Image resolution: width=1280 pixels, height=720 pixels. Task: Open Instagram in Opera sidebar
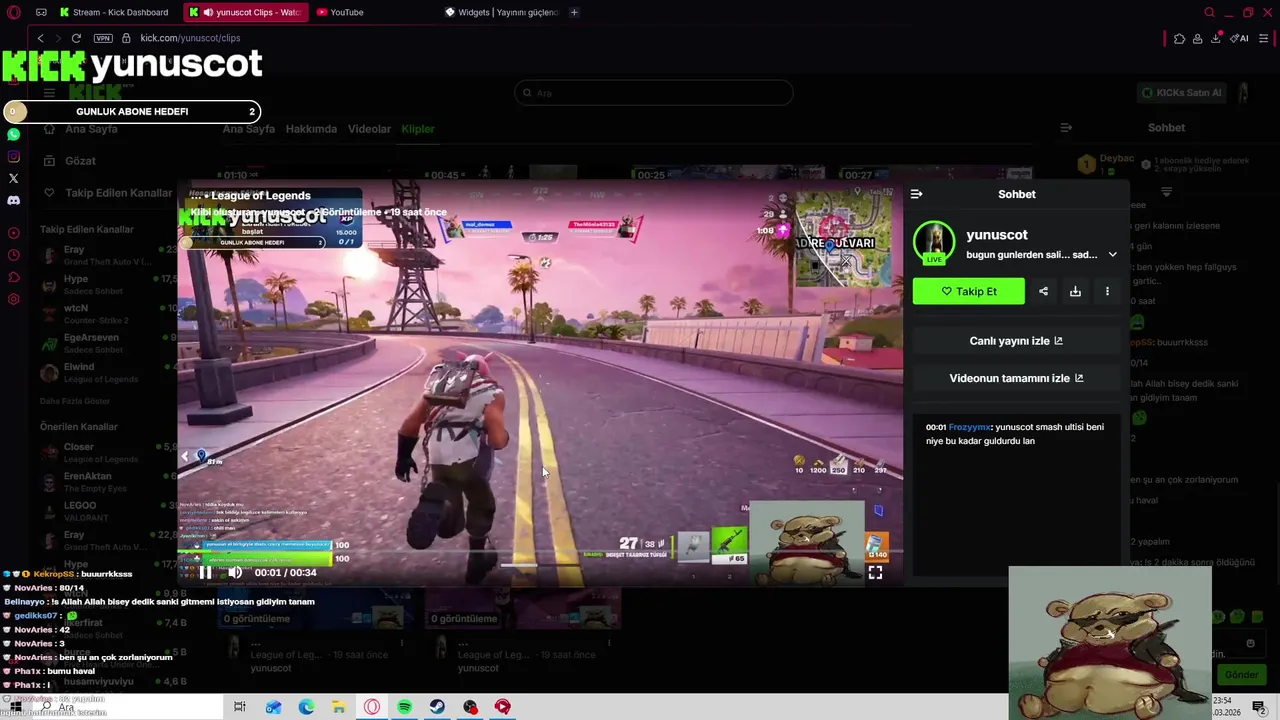click(13, 156)
